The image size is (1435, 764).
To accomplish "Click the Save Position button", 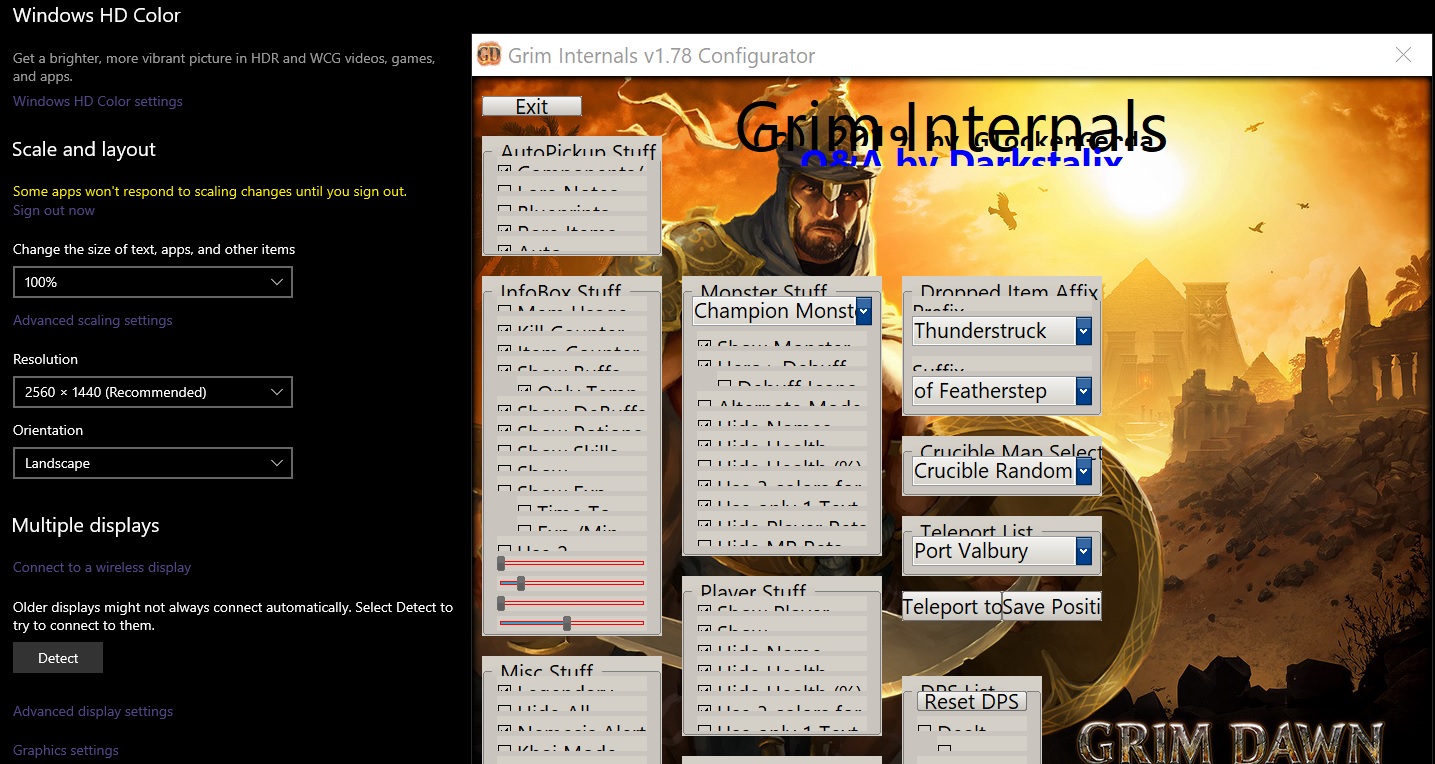I will [x=1051, y=606].
